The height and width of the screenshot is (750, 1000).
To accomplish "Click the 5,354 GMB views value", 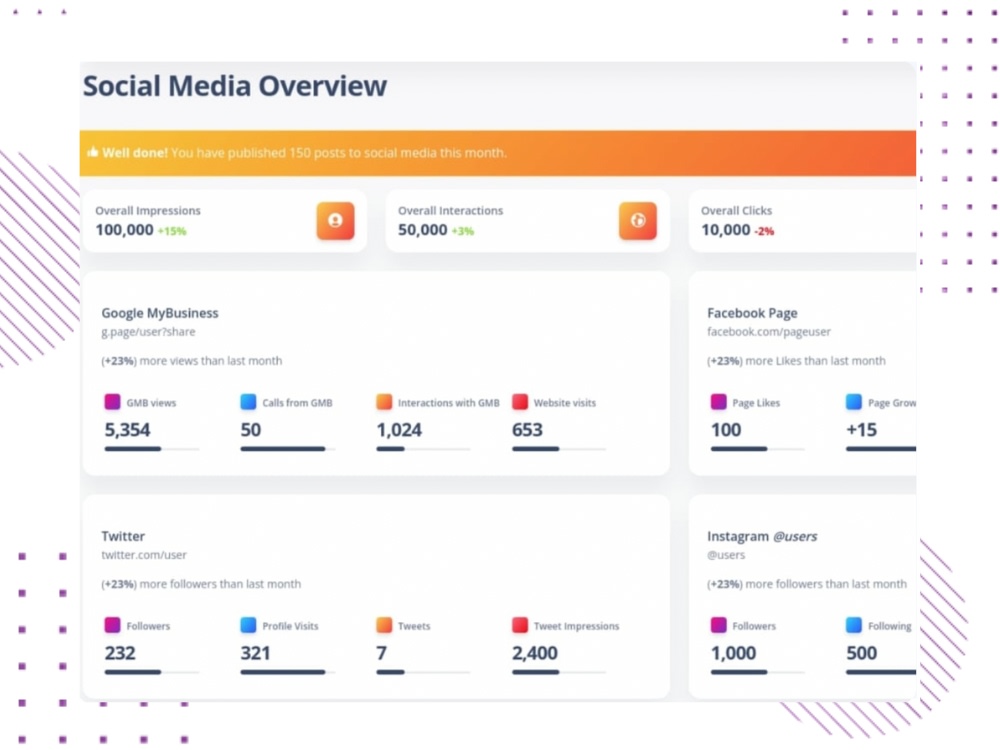I will (128, 430).
